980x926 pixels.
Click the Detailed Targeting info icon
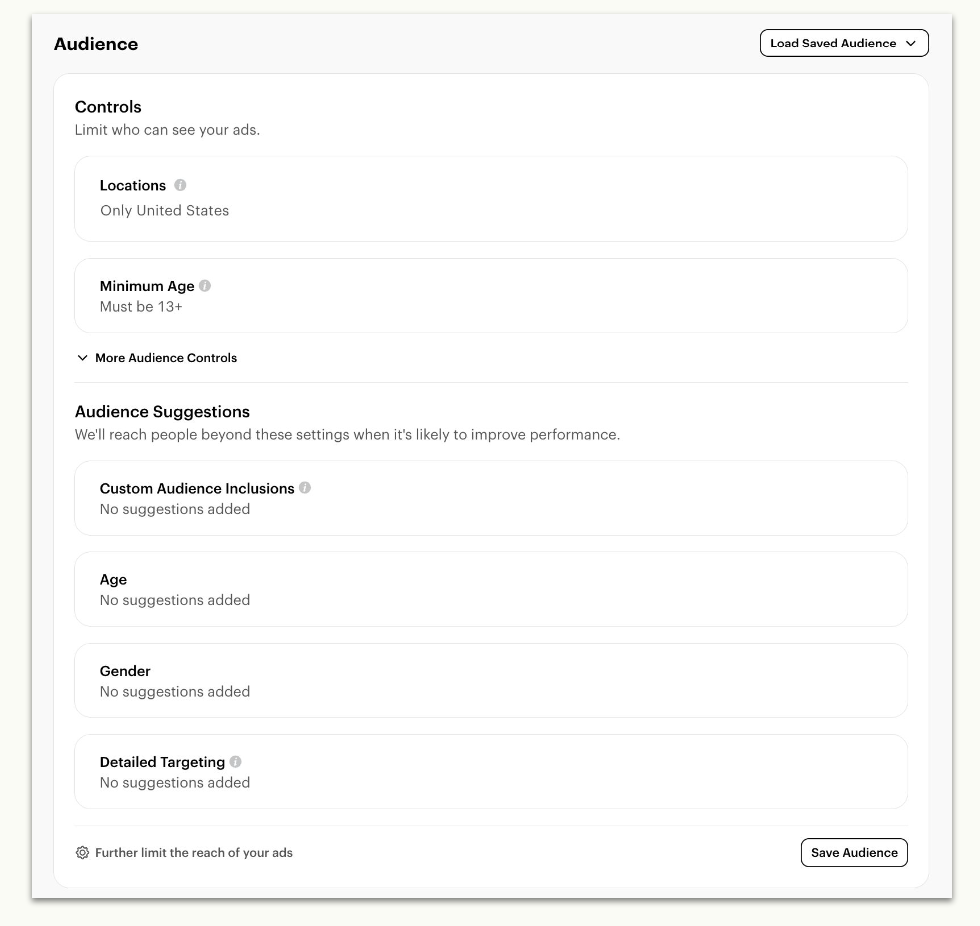point(236,761)
